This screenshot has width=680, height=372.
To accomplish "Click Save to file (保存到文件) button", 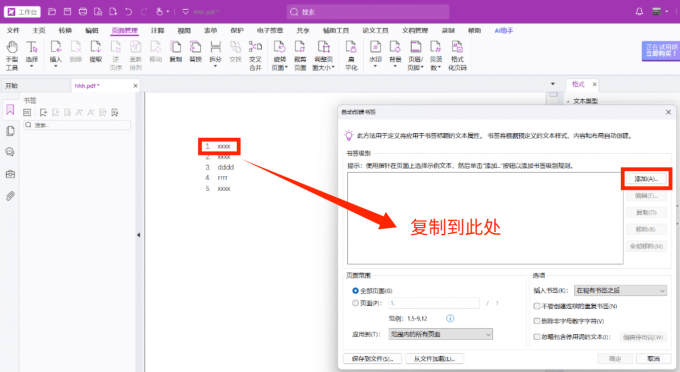I will (x=373, y=359).
